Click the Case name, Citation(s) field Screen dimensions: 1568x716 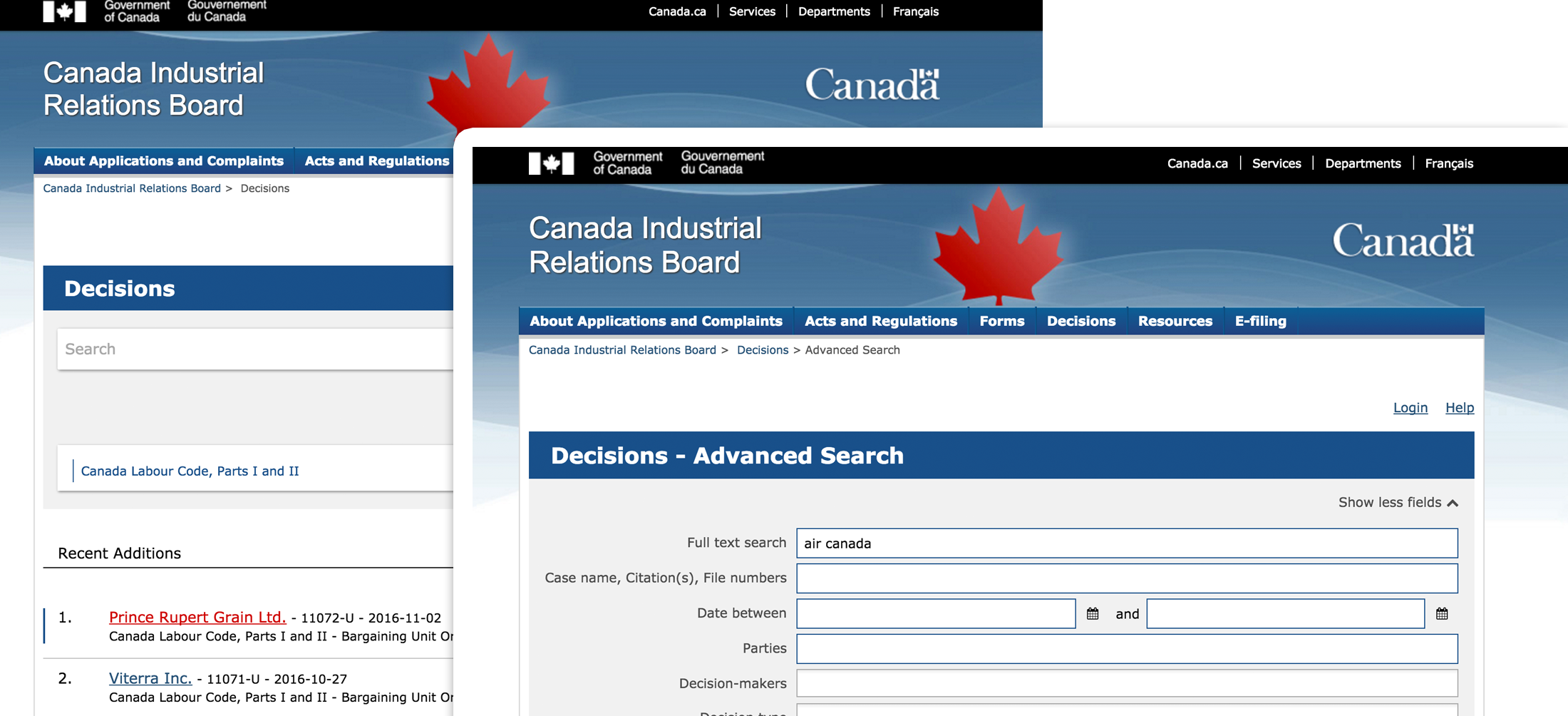pos(1126,578)
